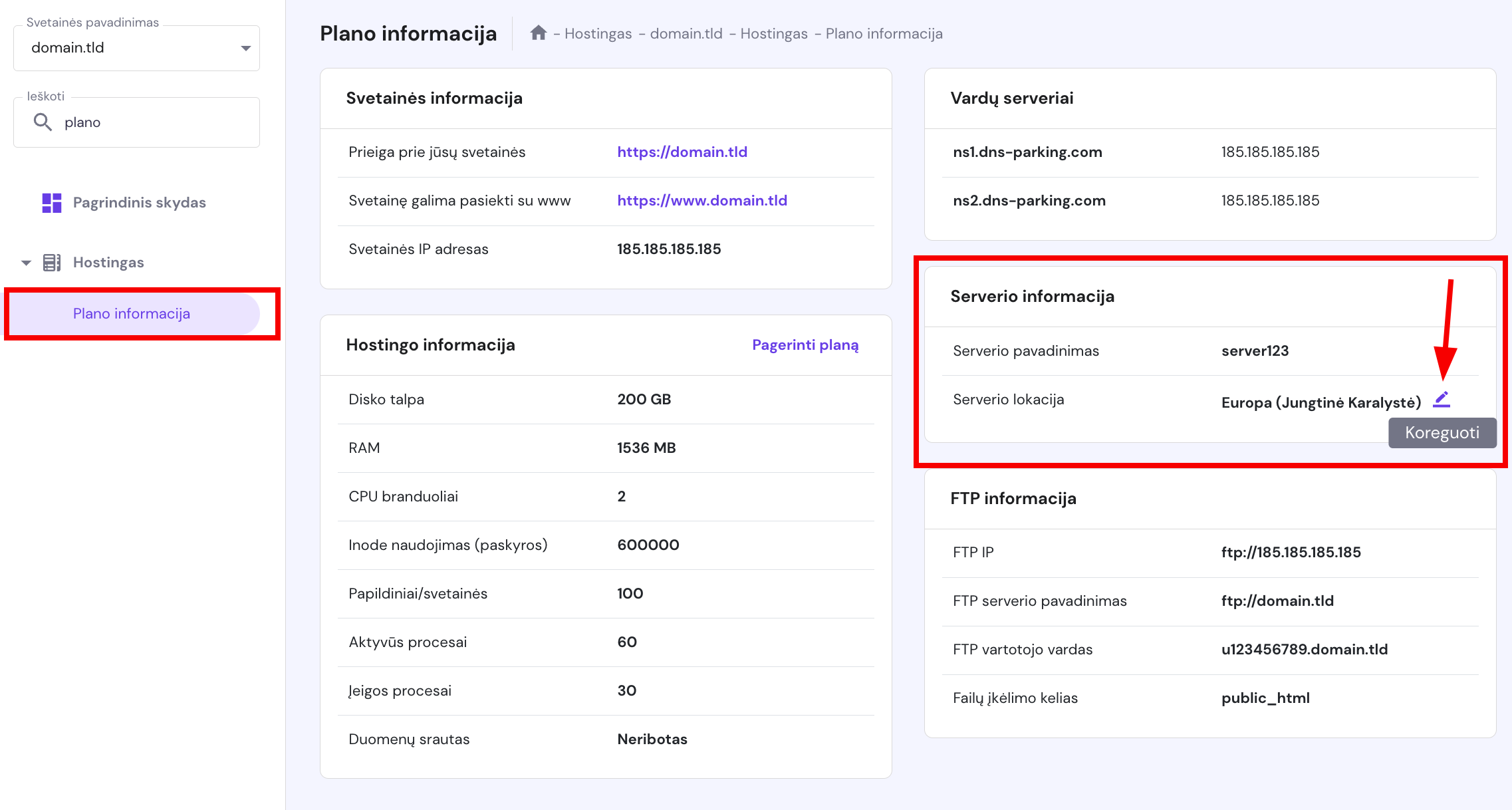Select Hostingas in the breadcrumb trail
Image resolution: width=1512 pixels, height=810 pixels.
(x=598, y=33)
